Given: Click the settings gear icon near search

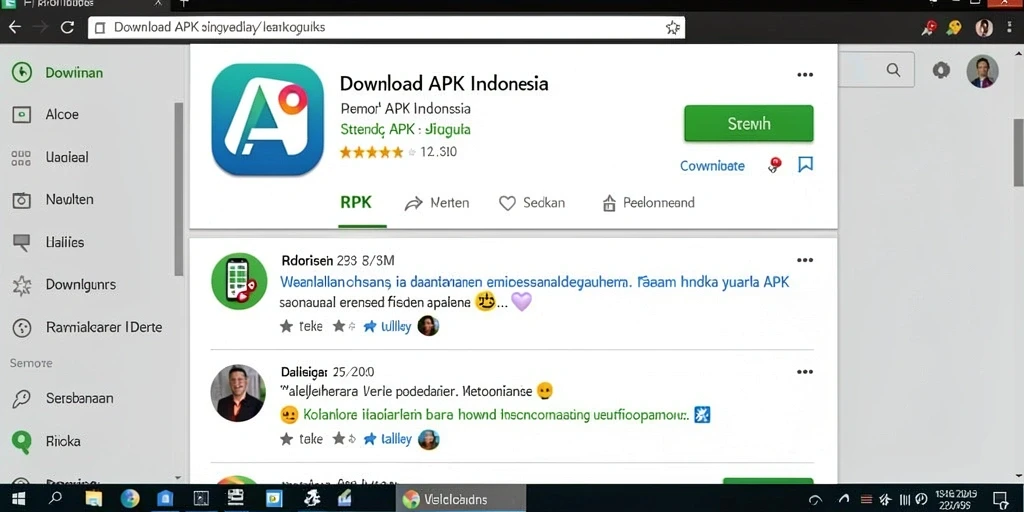Looking at the screenshot, I should point(941,70).
